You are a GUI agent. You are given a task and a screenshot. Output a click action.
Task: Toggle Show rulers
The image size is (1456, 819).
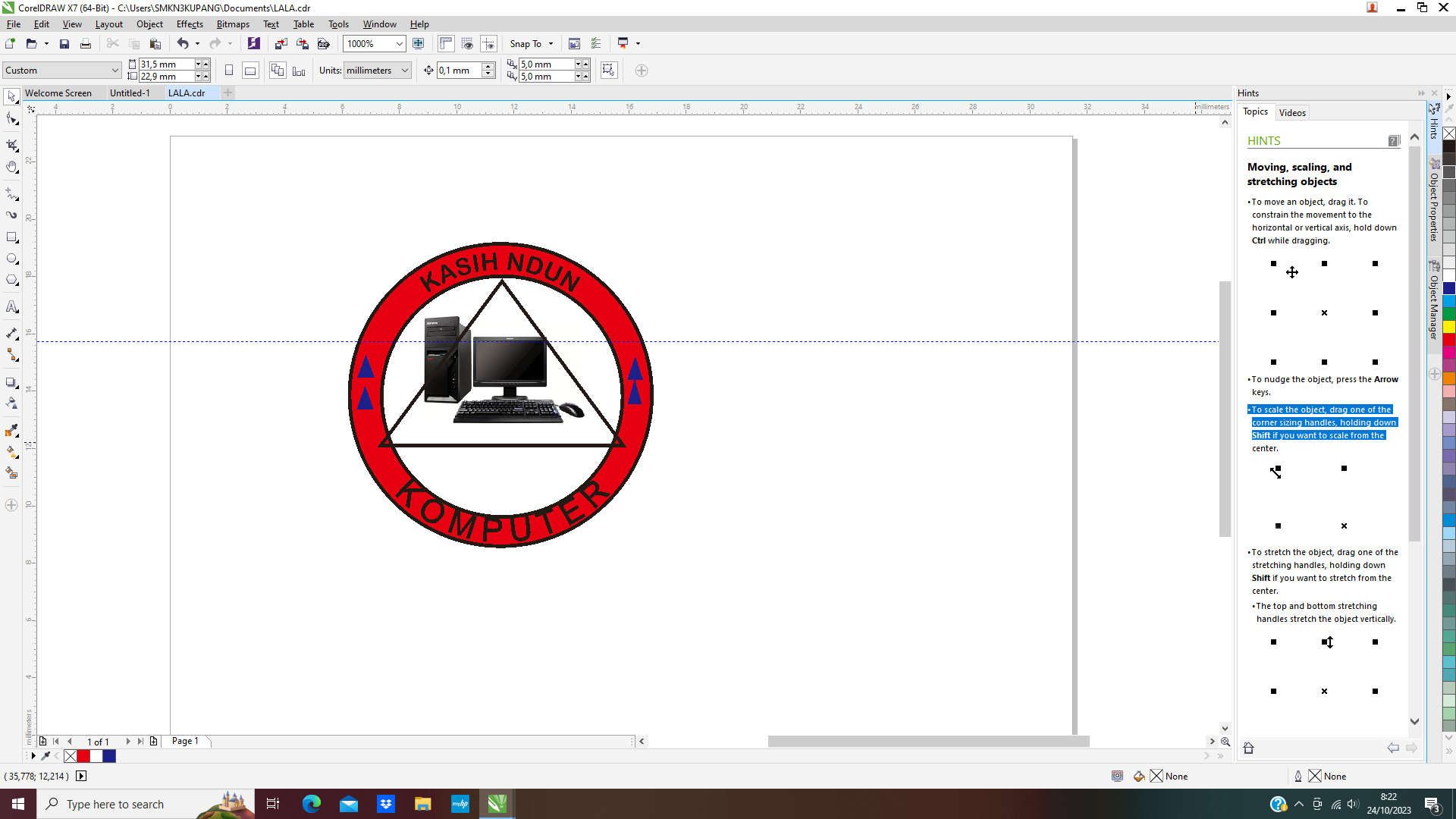[446, 44]
